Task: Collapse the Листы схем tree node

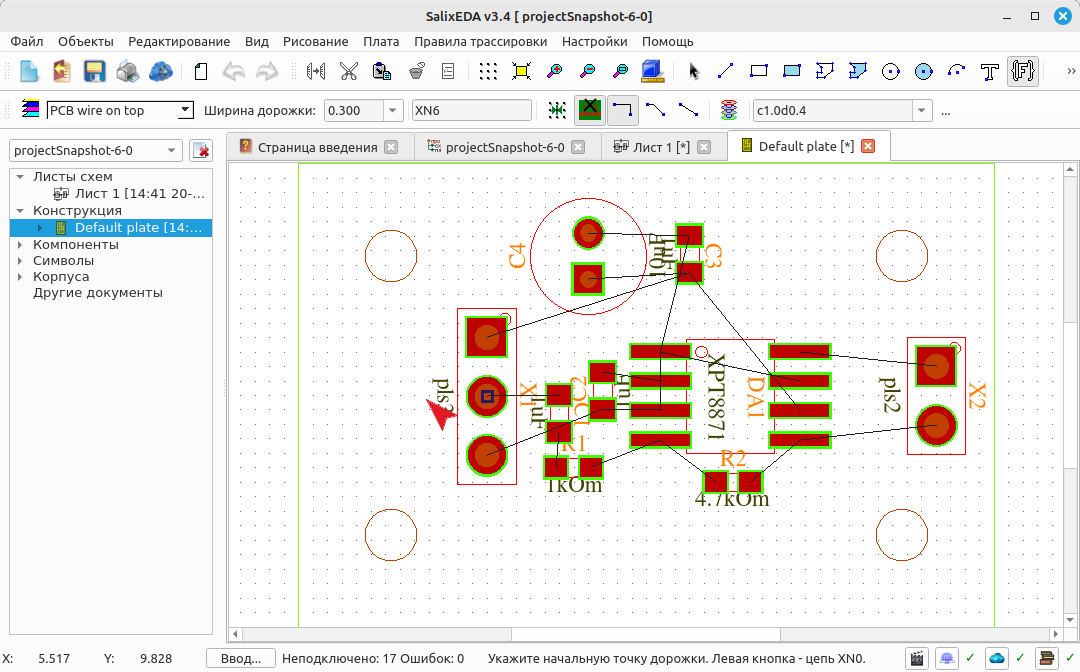Action: [20, 177]
